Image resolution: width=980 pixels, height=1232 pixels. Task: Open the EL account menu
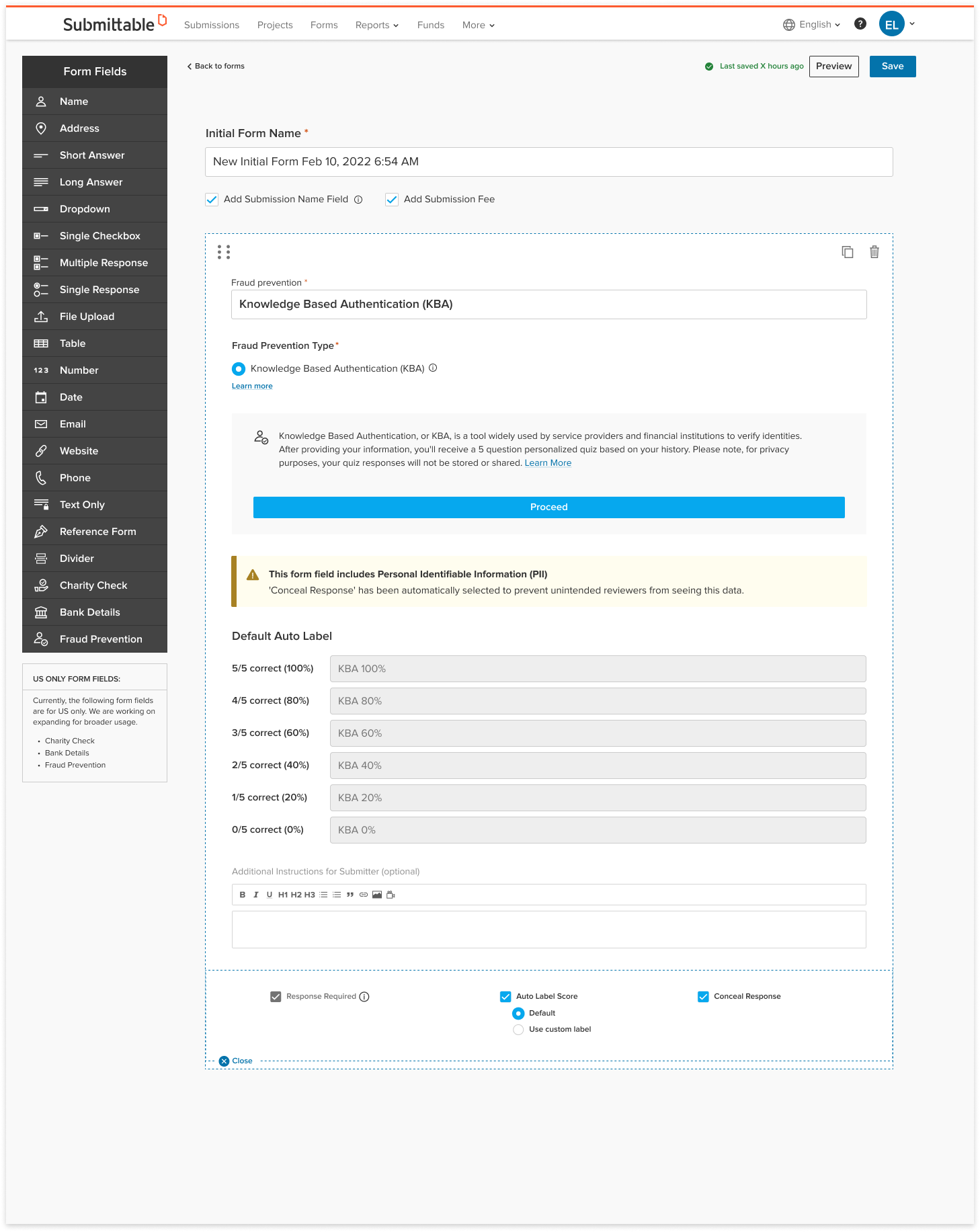tap(897, 24)
